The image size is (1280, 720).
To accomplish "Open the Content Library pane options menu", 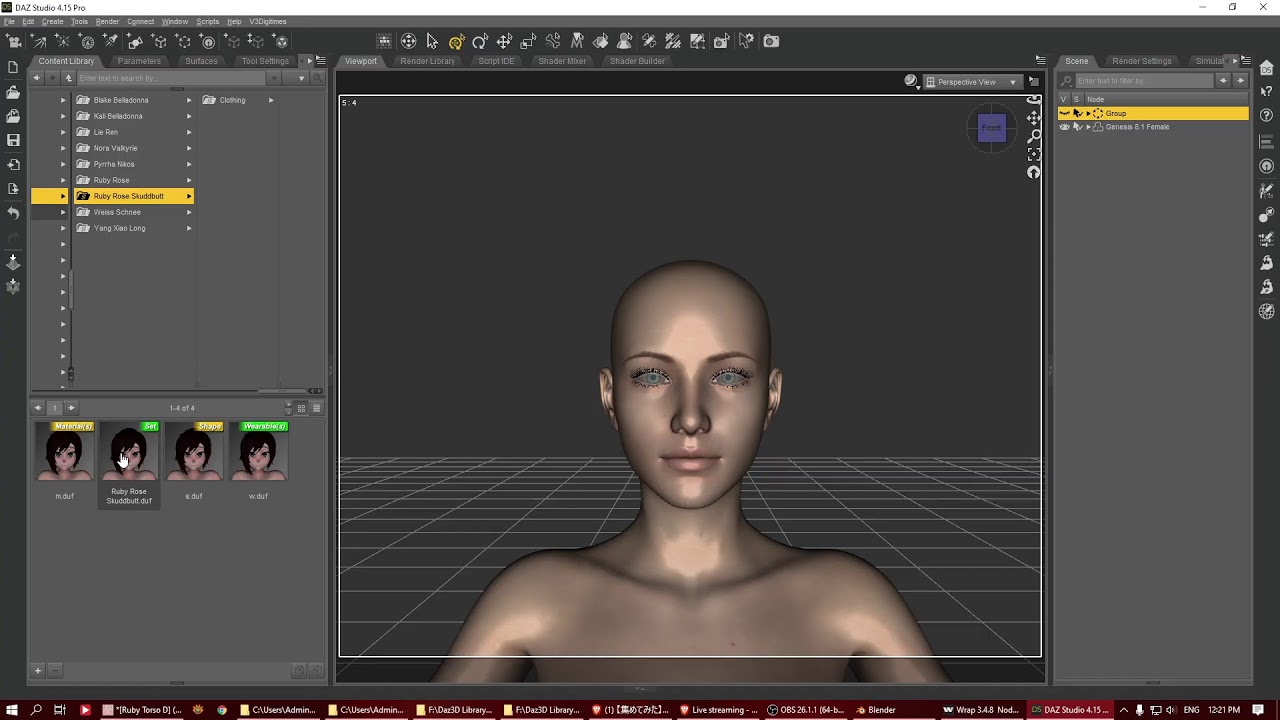I will click(320, 61).
